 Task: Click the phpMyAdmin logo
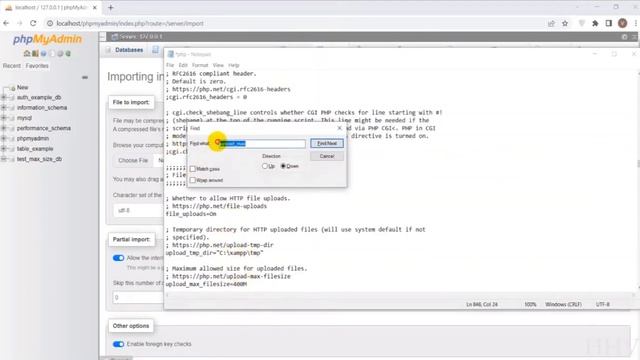coord(47,39)
